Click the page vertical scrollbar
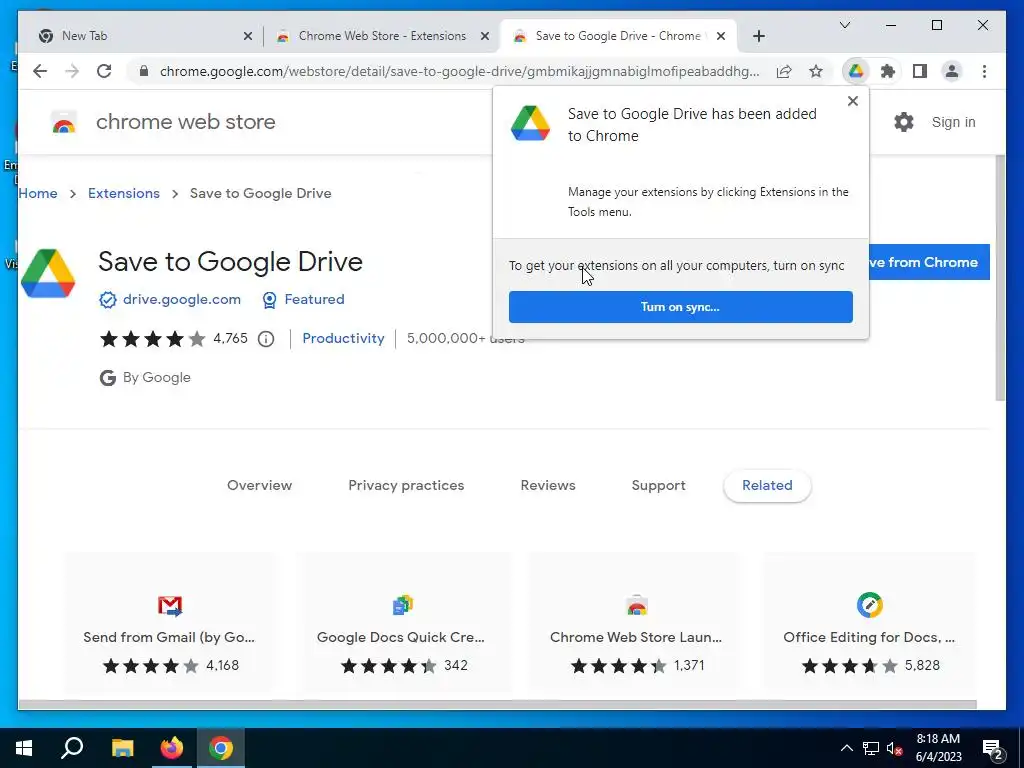Viewport: 1024px width, 768px height. [x=1000, y=278]
